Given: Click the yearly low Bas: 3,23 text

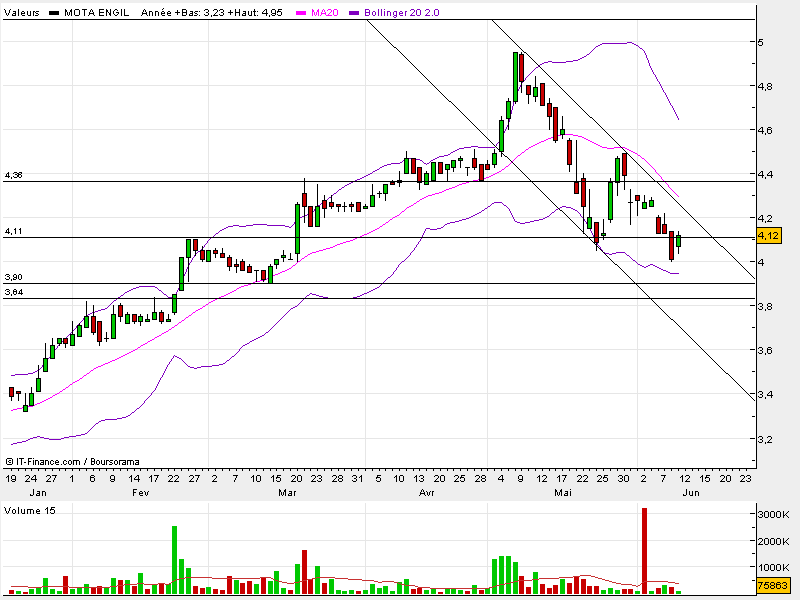Looking at the screenshot, I should point(199,13).
